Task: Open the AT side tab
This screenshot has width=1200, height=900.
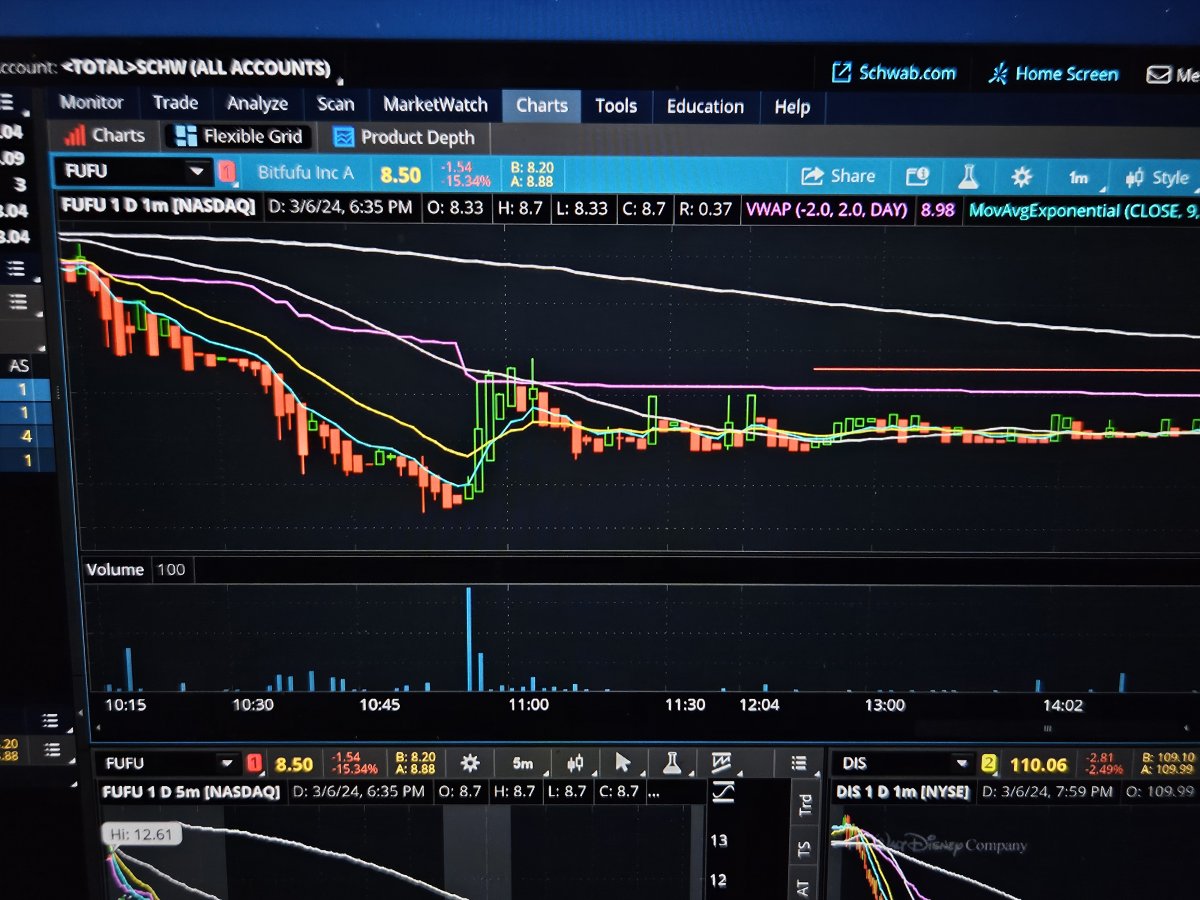Action: (x=803, y=887)
